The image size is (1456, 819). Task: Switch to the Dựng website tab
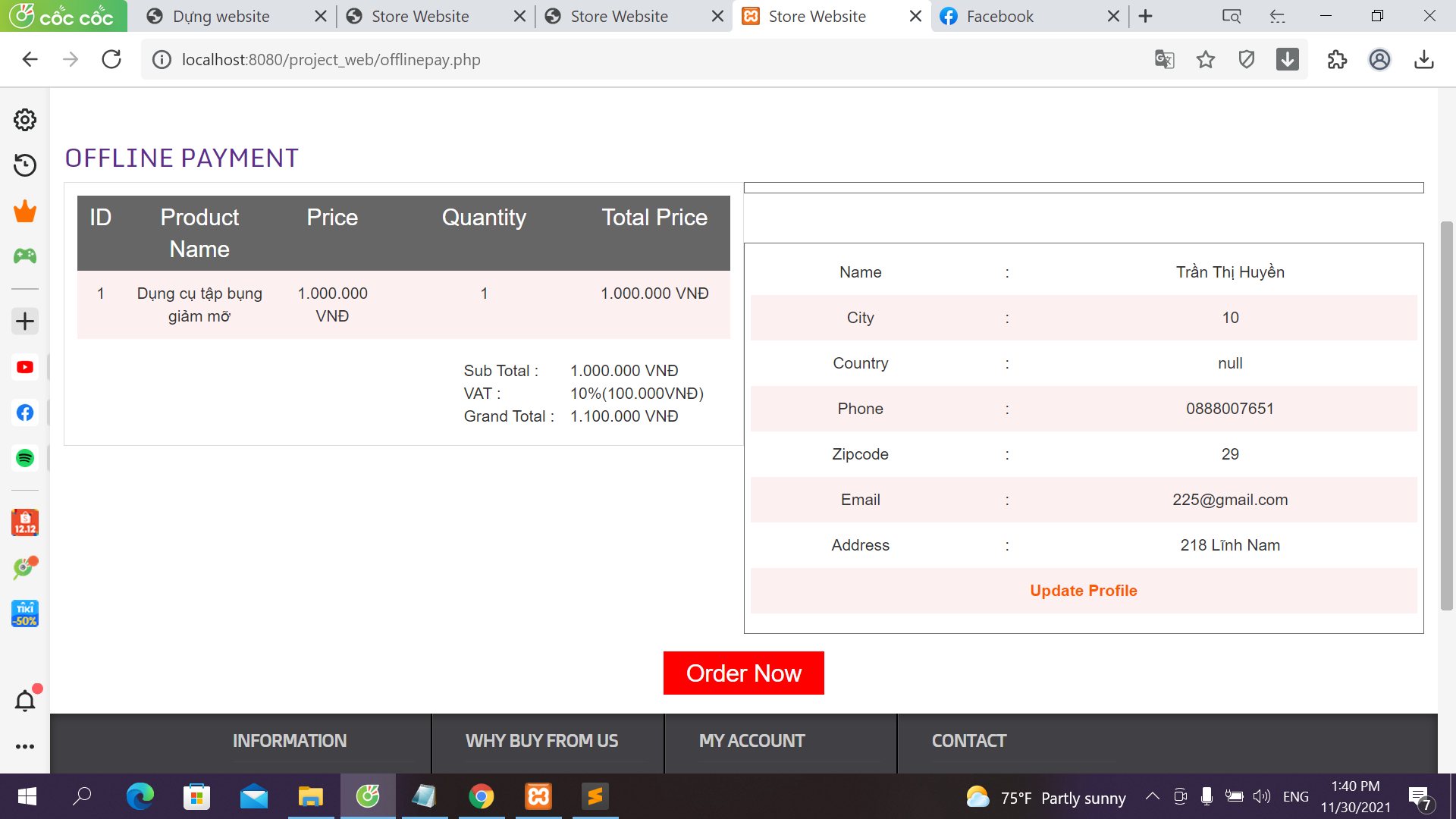click(221, 16)
